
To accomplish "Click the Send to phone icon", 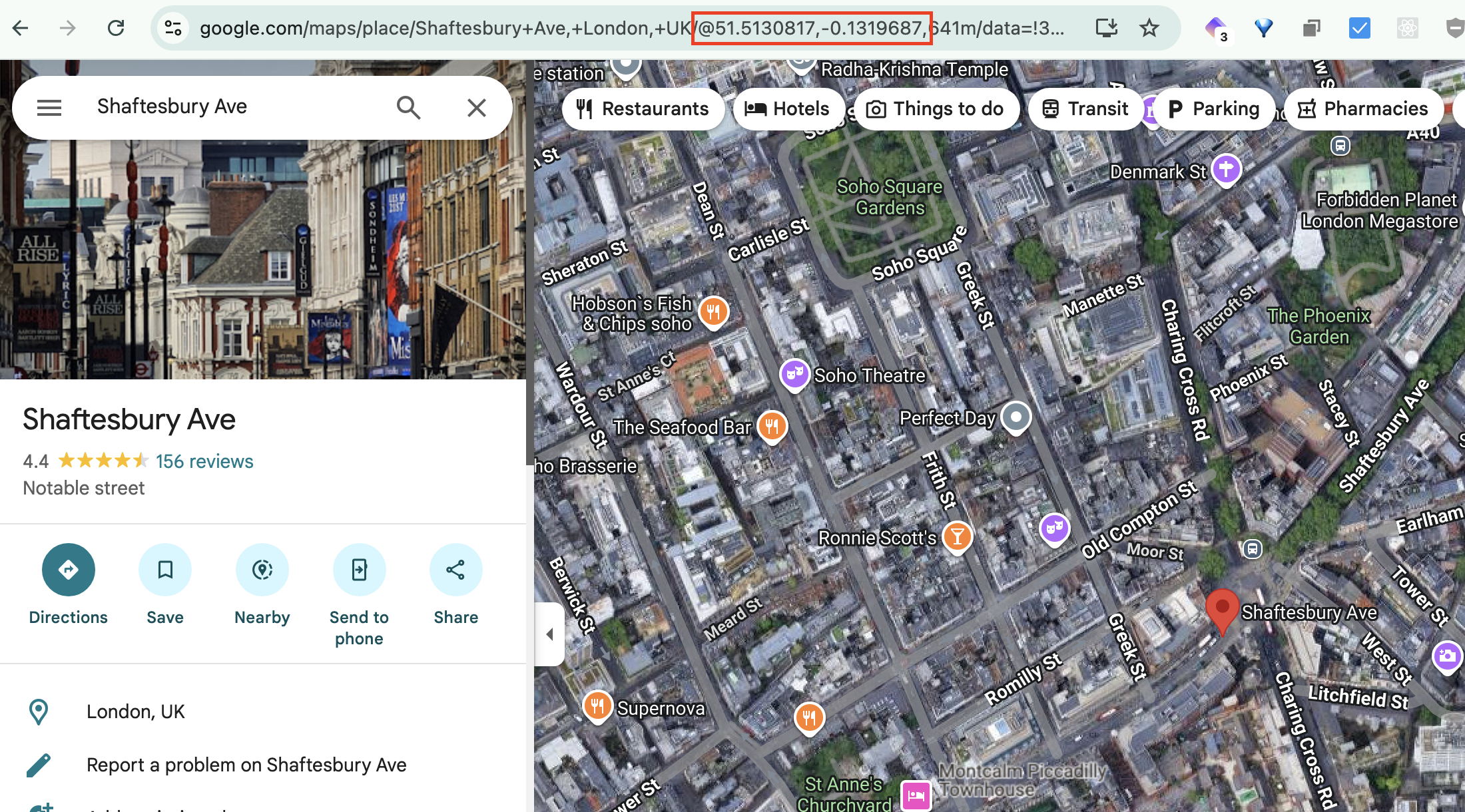I will tap(359, 570).
